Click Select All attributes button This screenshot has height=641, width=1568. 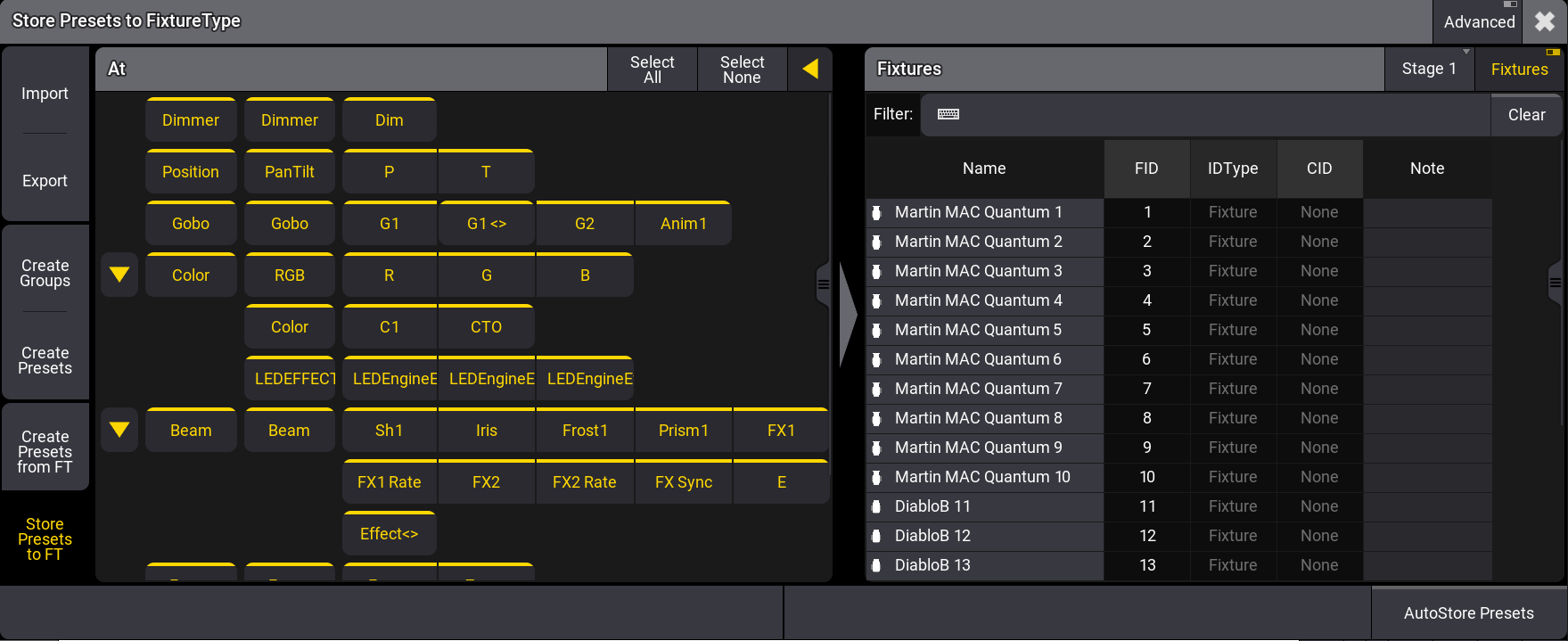pyautogui.click(x=652, y=69)
